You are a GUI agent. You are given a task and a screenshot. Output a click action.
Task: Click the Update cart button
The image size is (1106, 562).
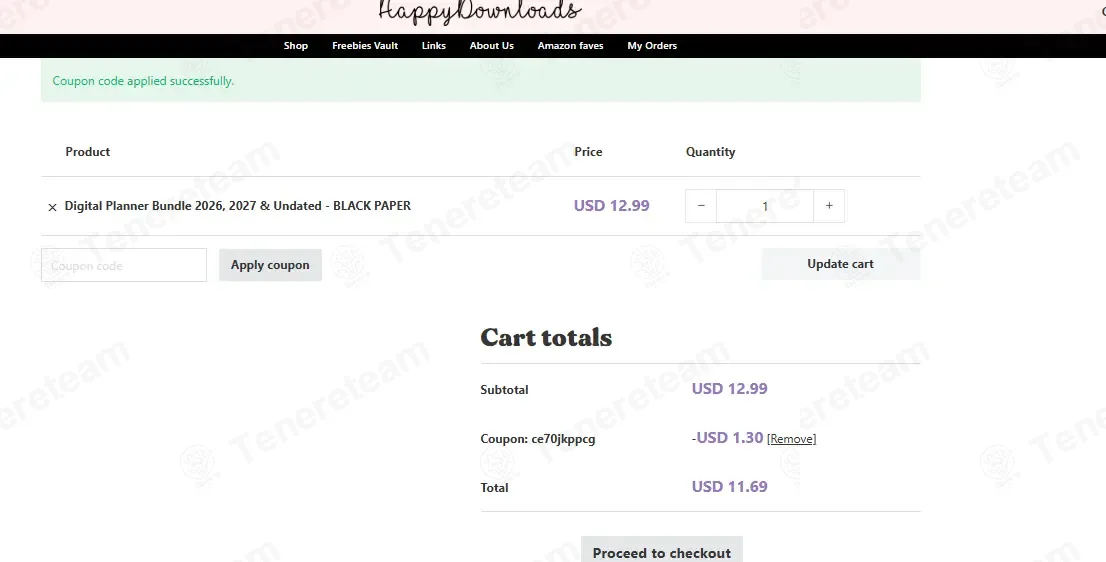click(x=841, y=264)
